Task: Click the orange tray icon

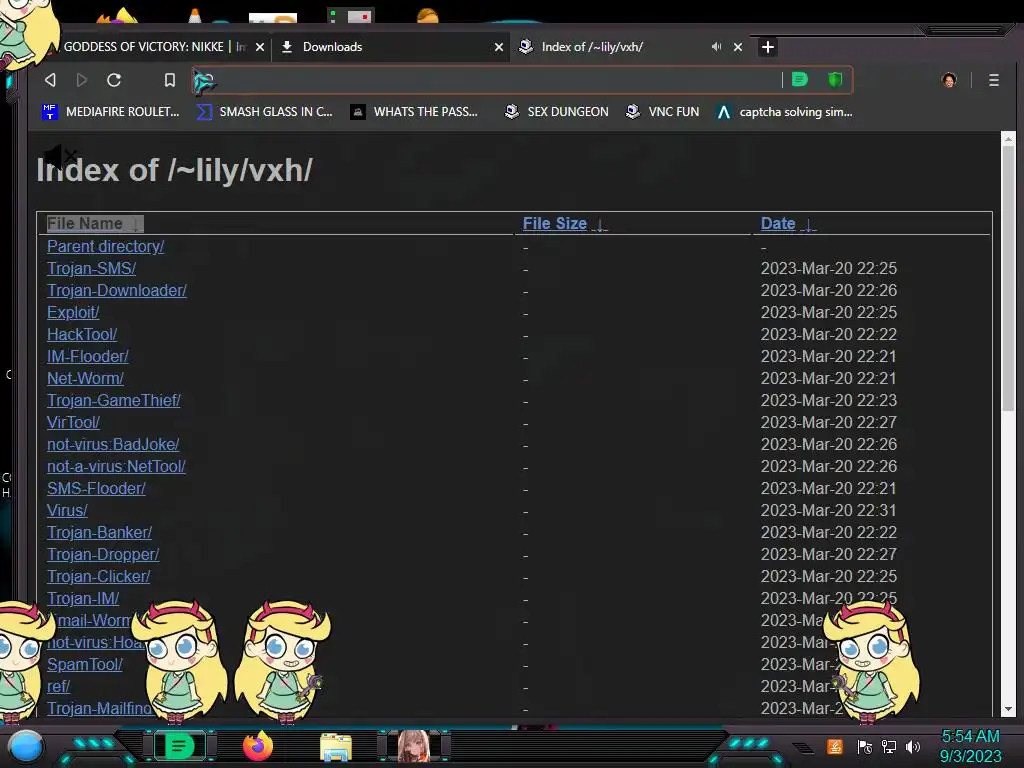Action: (835, 747)
